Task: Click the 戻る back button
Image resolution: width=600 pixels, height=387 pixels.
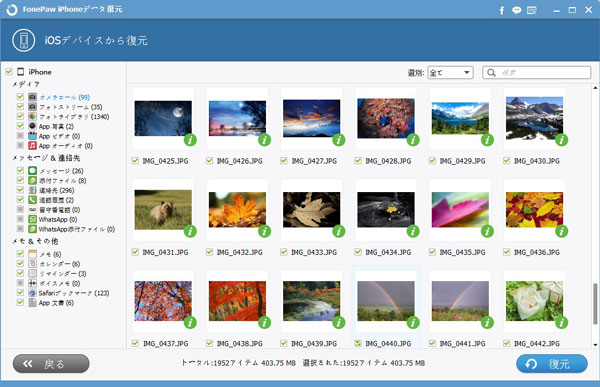Action: click(x=51, y=364)
